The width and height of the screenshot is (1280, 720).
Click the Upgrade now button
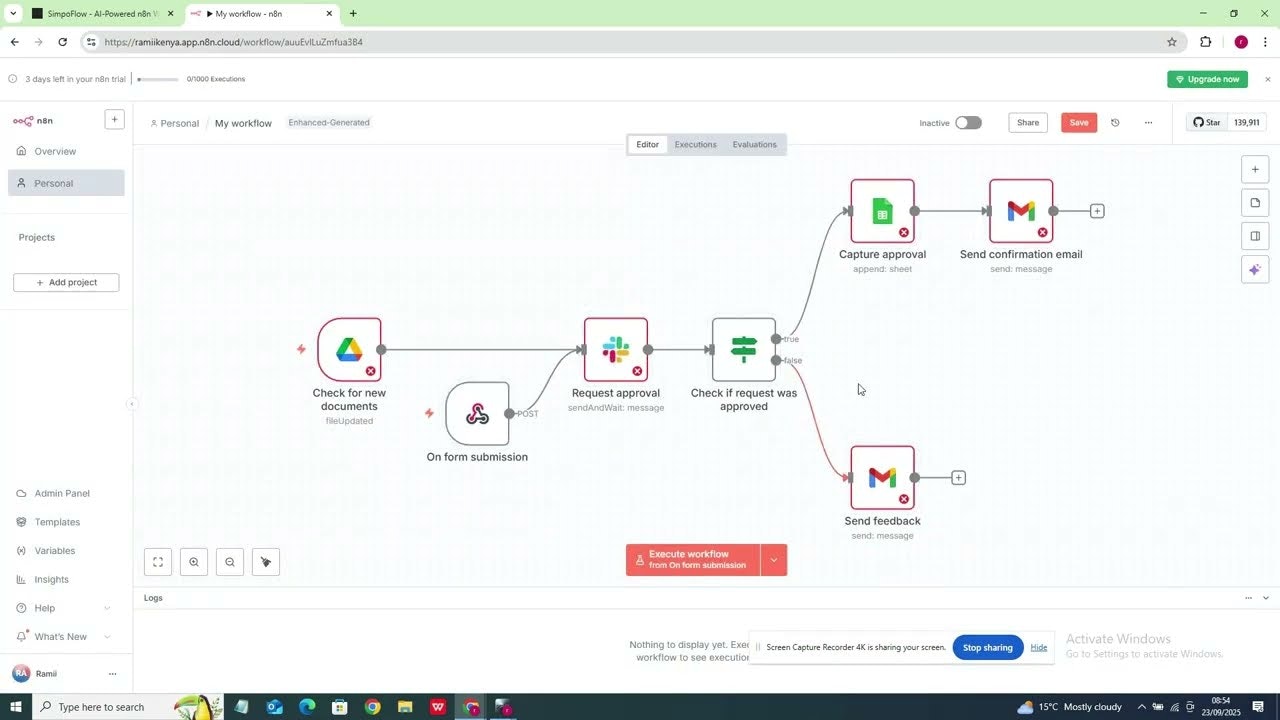click(x=1208, y=79)
